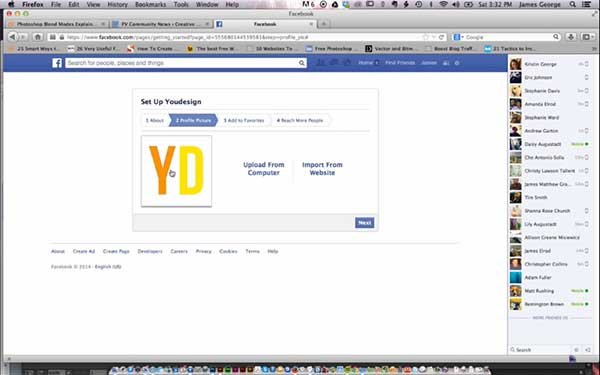600x375 pixels.
Task: Open Spotlight search in menu bar
Action: tap(573, 5)
